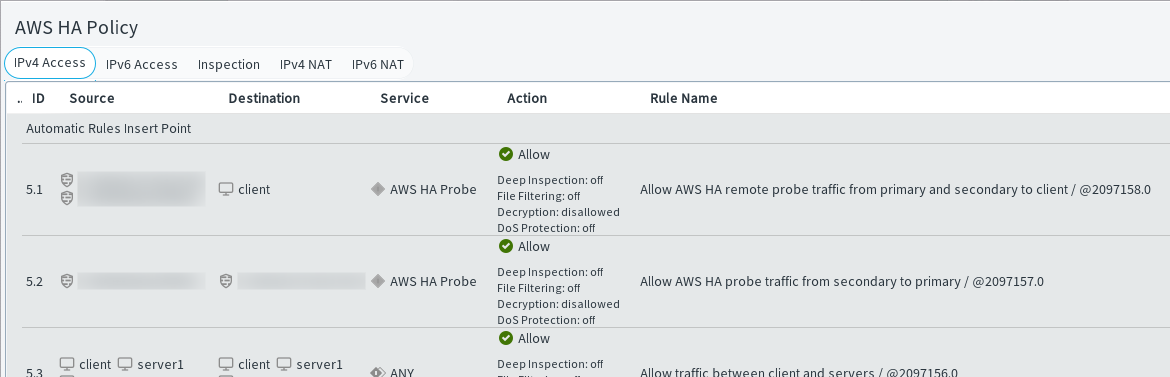Open the IPv6 NAT tab

(x=378, y=64)
